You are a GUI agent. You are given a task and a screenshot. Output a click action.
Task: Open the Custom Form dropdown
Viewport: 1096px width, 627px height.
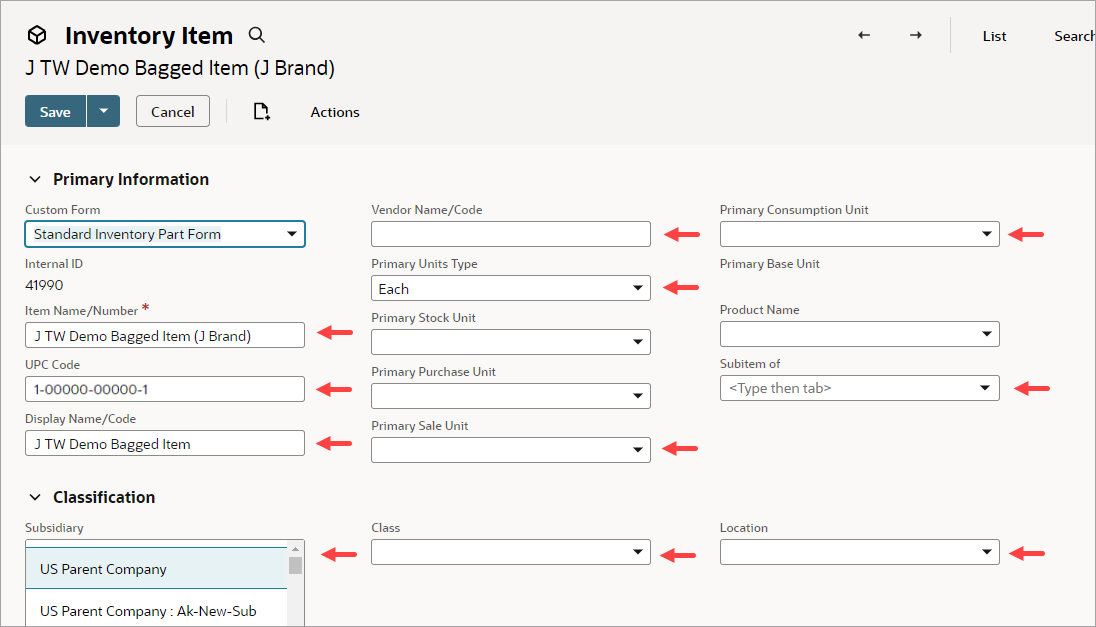[x=165, y=234]
